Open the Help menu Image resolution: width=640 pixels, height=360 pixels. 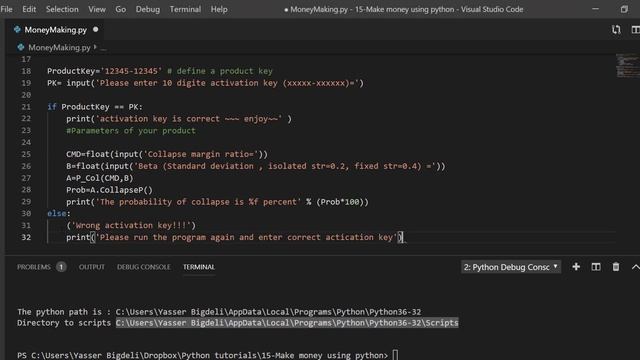[219, 9]
